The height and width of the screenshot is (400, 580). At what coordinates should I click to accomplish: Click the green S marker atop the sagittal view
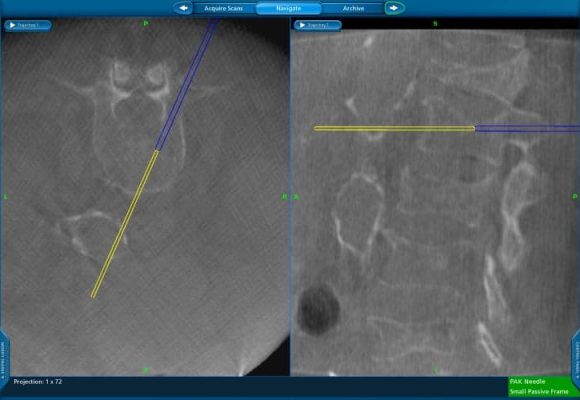click(x=435, y=24)
